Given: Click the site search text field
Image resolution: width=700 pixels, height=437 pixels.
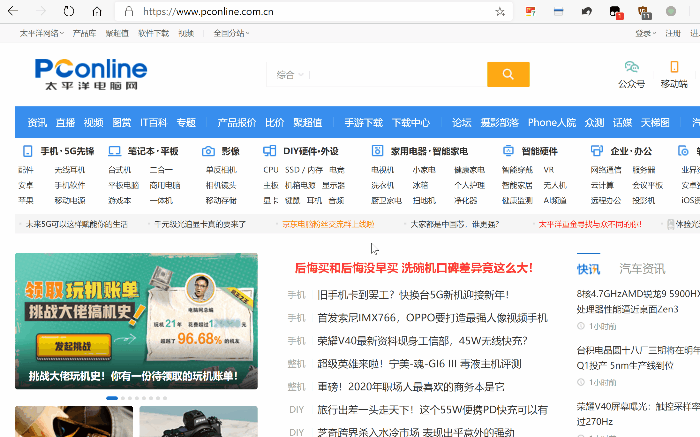Looking at the screenshot, I should pyautogui.click(x=397, y=75).
